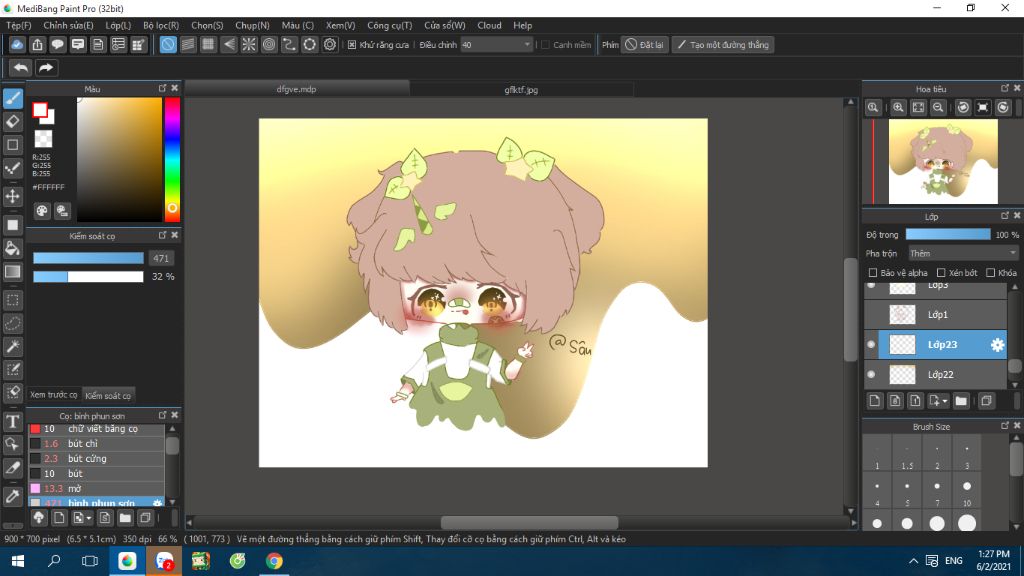The image size is (1024, 576).
Task: Zoom in on the Navigator panel
Action: 898,108
